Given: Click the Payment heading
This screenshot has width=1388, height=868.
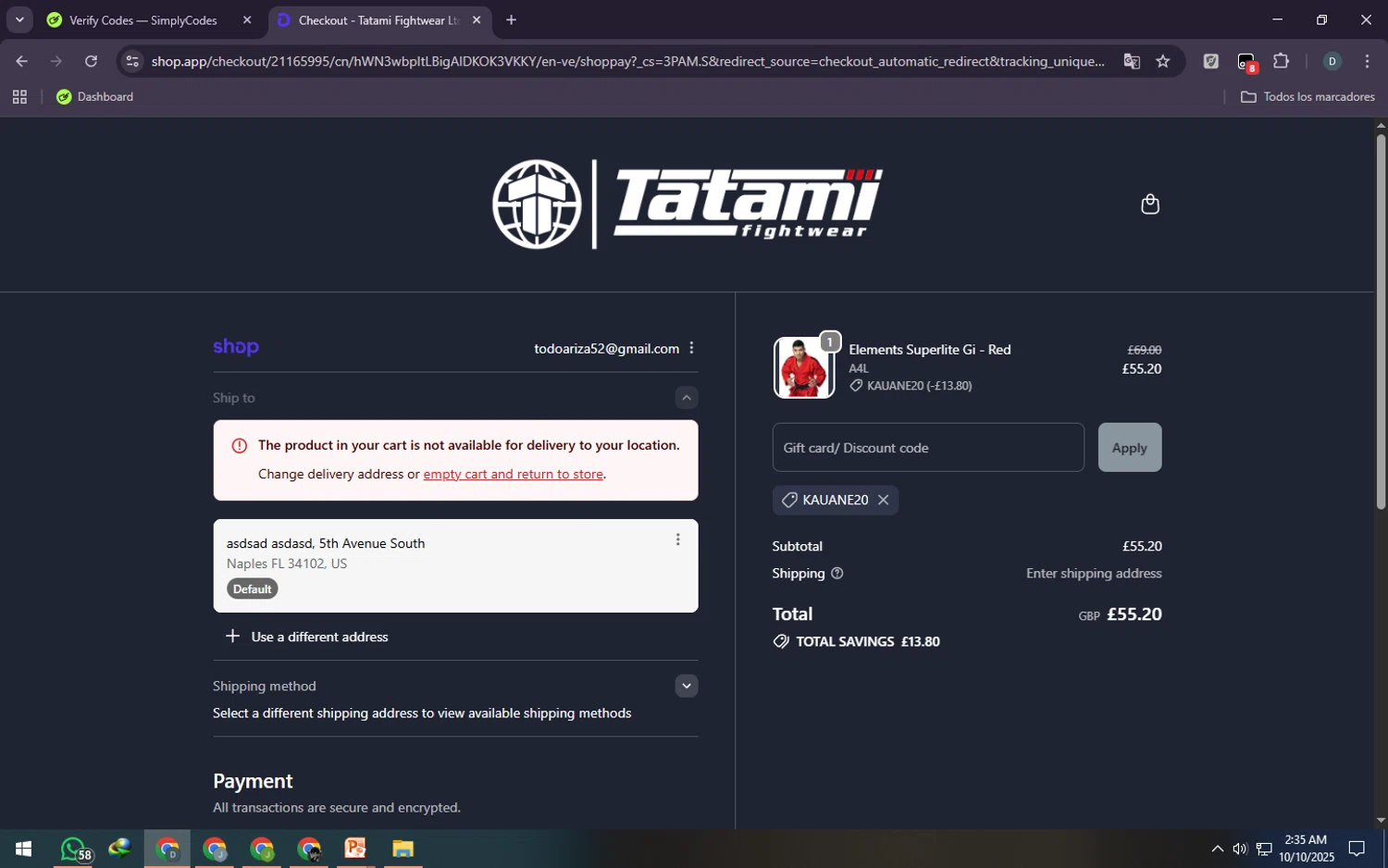Looking at the screenshot, I should 253,781.
